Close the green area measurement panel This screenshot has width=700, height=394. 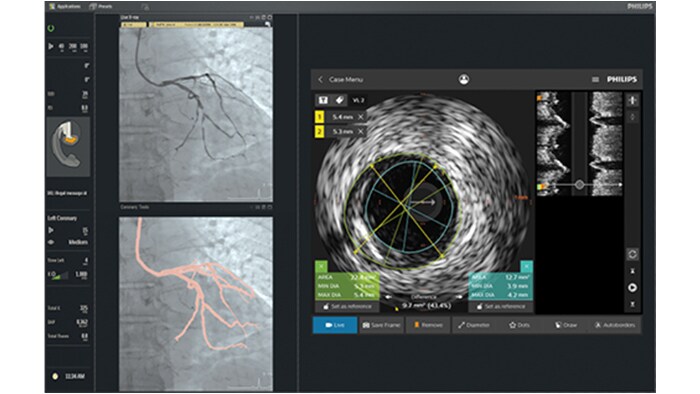pyautogui.click(x=321, y=266)
